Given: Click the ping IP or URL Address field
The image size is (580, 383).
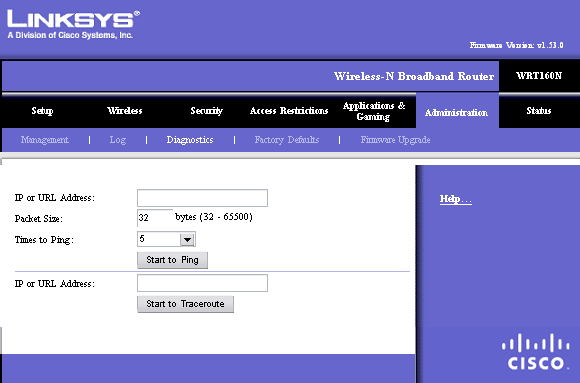Looking at the screenshot, I should point(202,198).
